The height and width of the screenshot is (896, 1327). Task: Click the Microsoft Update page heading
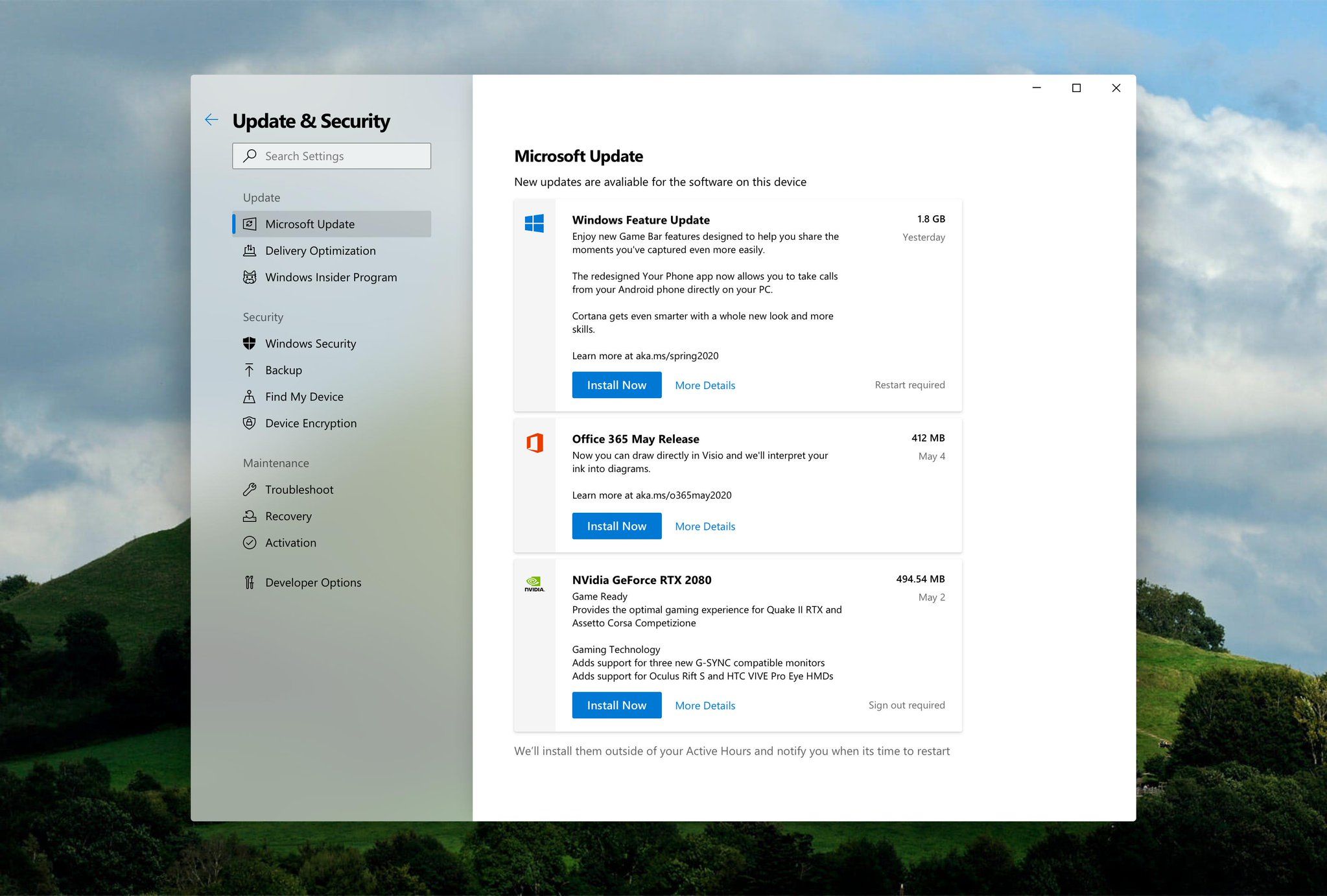tap(578, 156)
